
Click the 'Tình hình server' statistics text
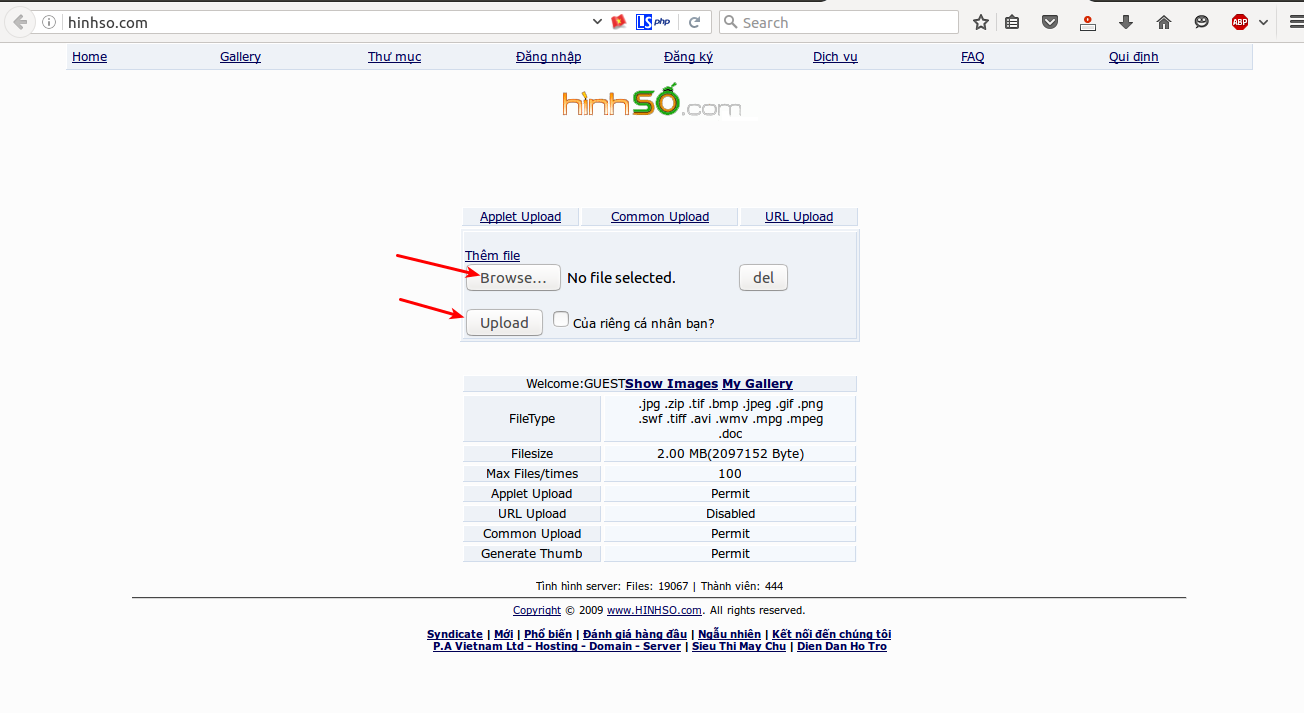click(660, 586)
